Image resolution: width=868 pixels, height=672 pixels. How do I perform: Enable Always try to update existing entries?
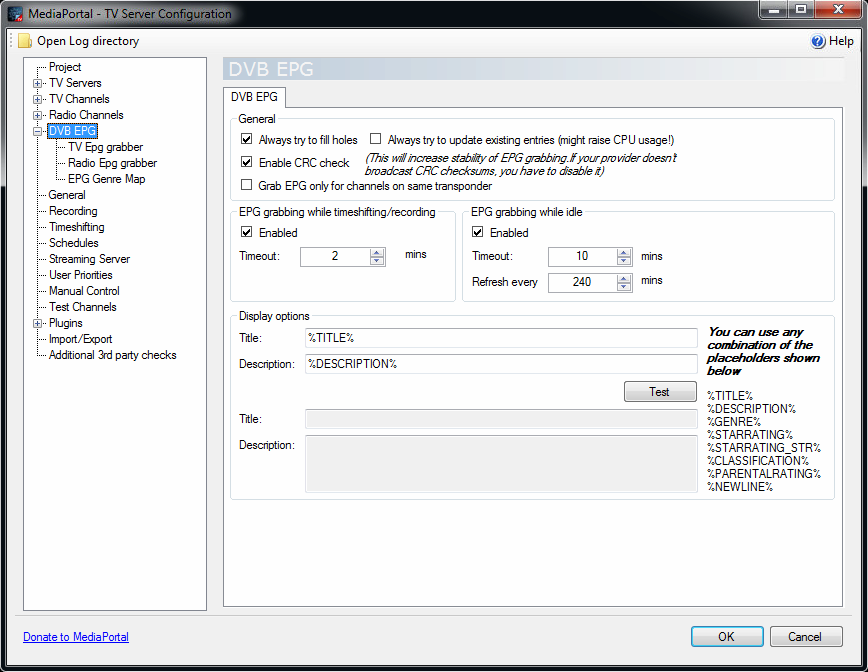click(x=375, y=139)
